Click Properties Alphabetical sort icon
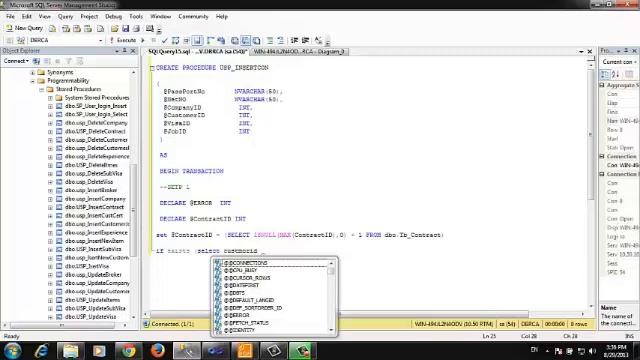The width and height of the screenshot is (640, 360). coord(616,74)
